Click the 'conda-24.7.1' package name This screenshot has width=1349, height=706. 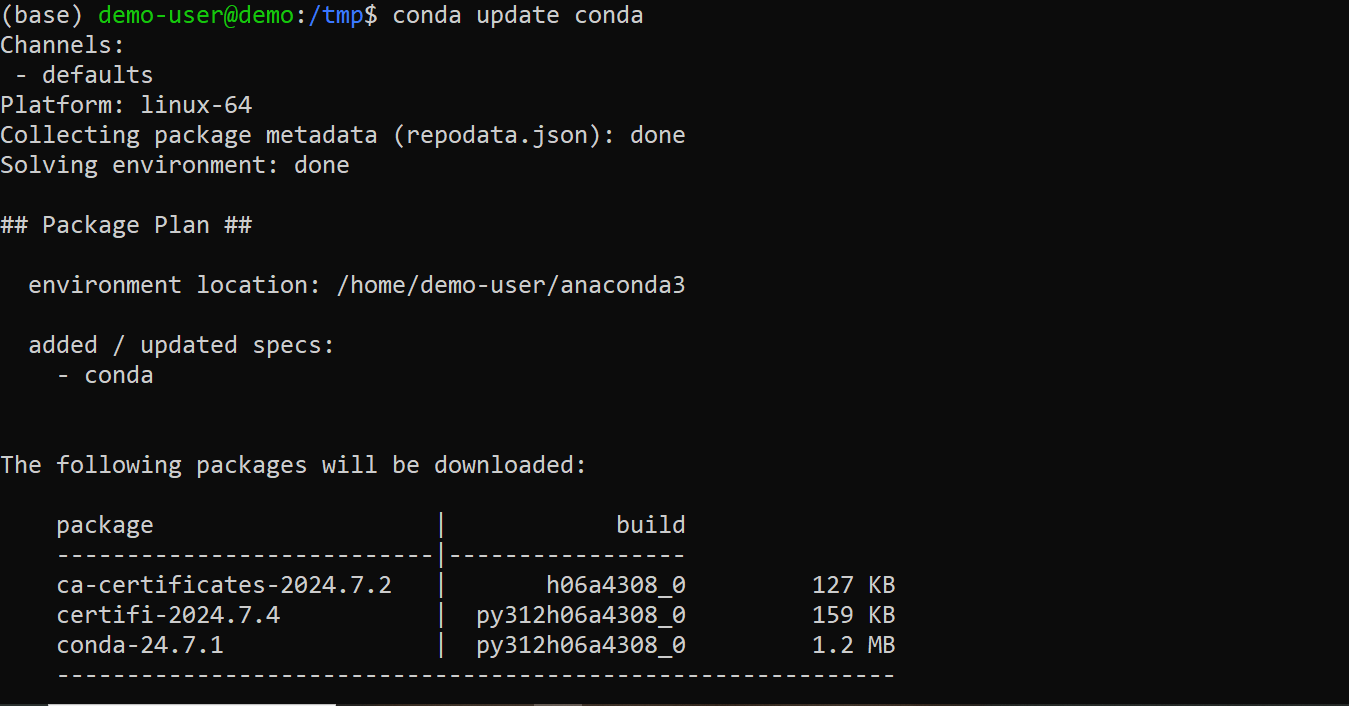coord(140,645)
